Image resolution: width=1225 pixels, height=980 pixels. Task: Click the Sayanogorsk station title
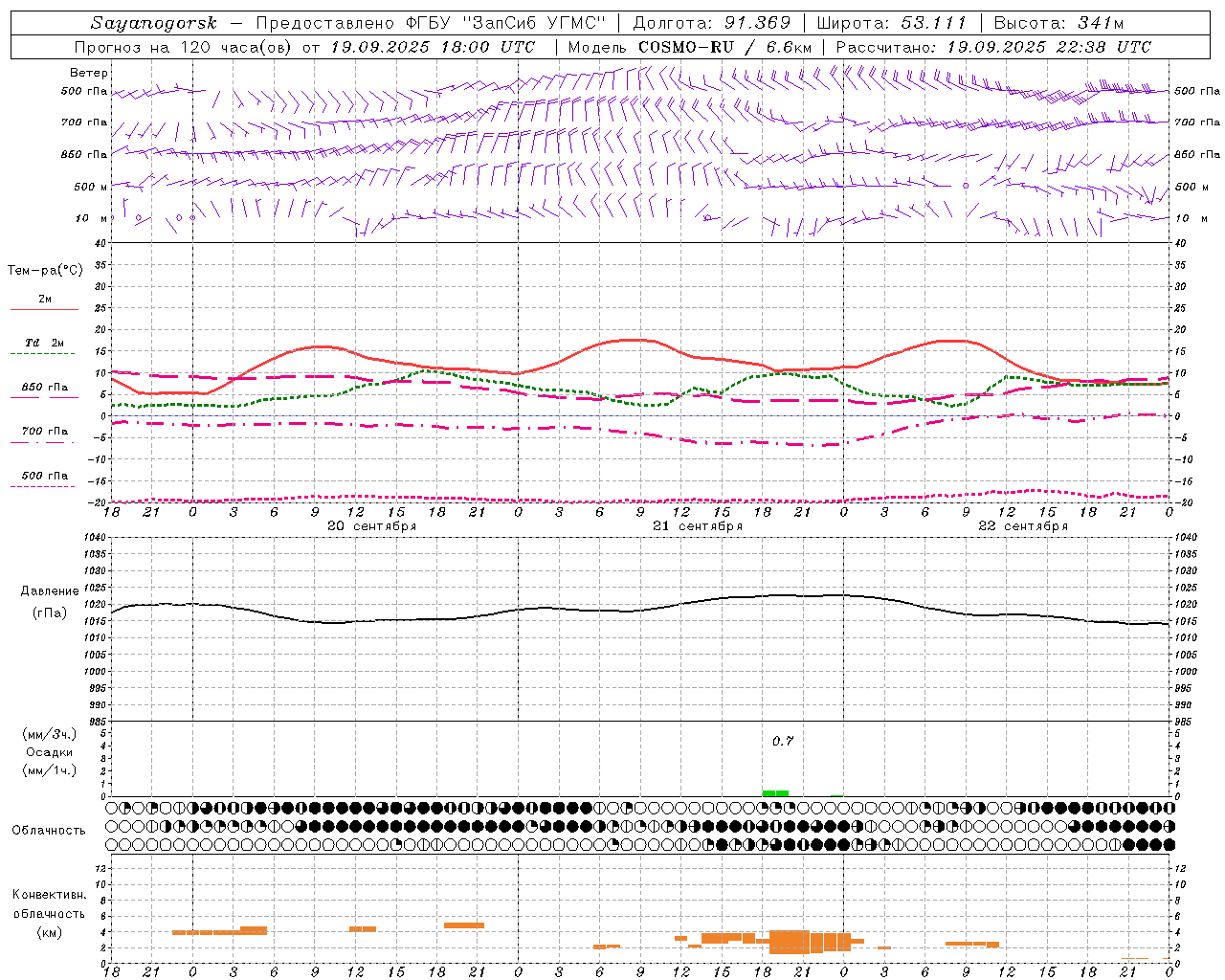click(x=154, y=23)
